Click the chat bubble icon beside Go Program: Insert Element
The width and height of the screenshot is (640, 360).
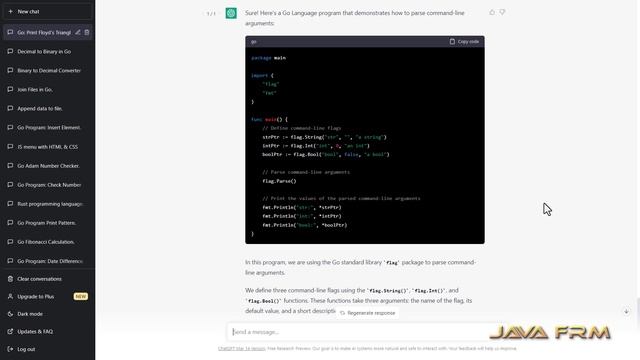point(10,127)
